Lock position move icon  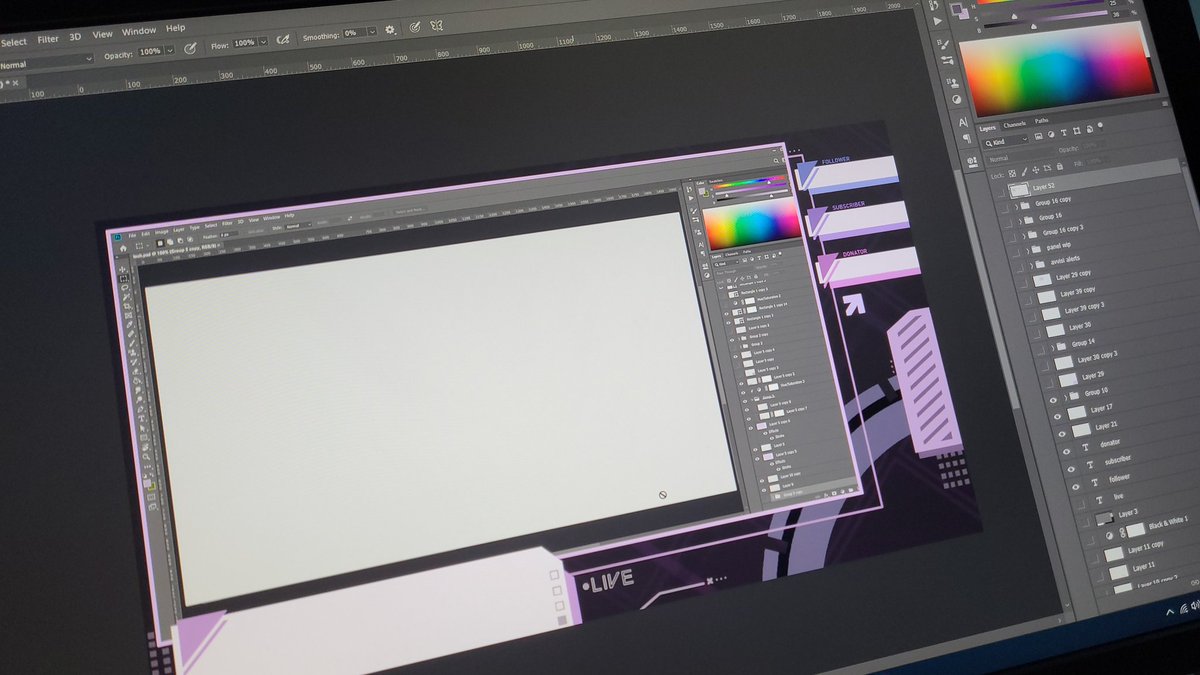click(1035, 170)
